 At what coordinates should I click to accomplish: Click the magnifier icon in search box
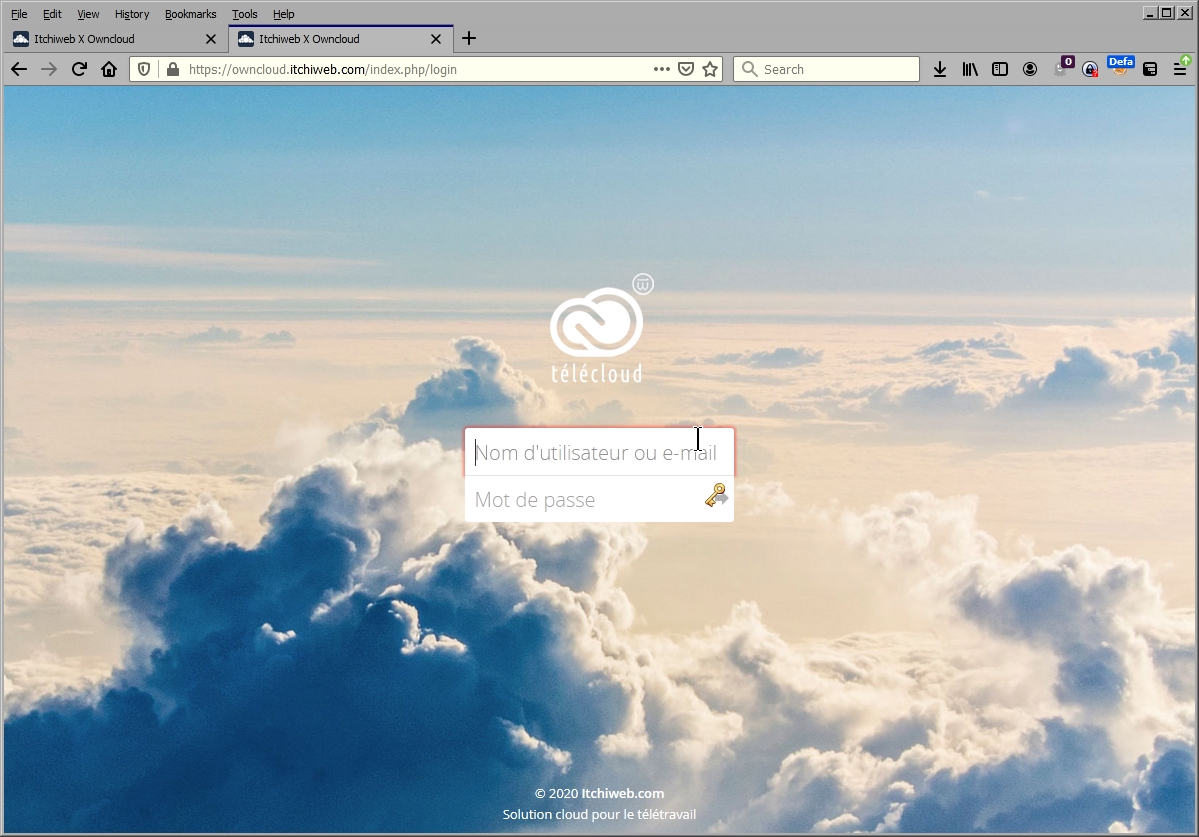tap(749, 70)
